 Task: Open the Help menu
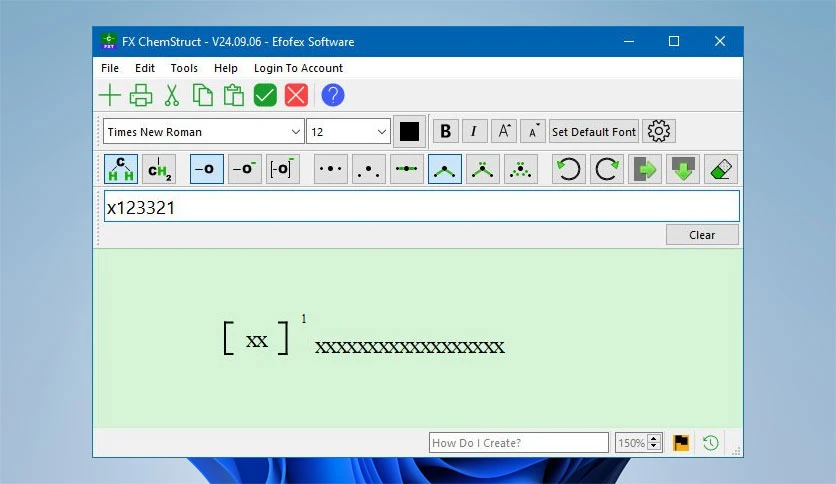tap(226, 68)
